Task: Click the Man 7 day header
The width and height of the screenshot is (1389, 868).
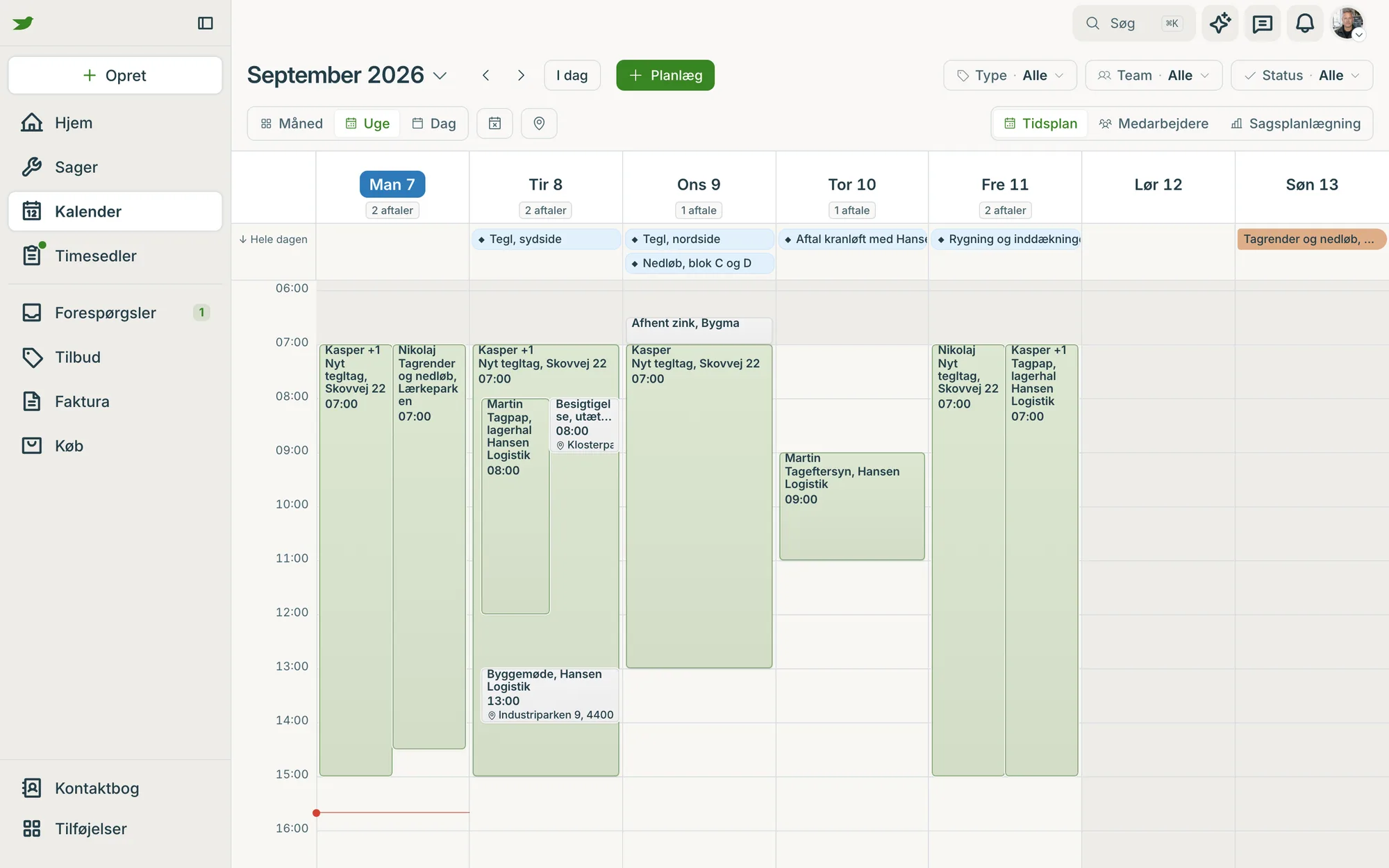Action: point(392,185)
